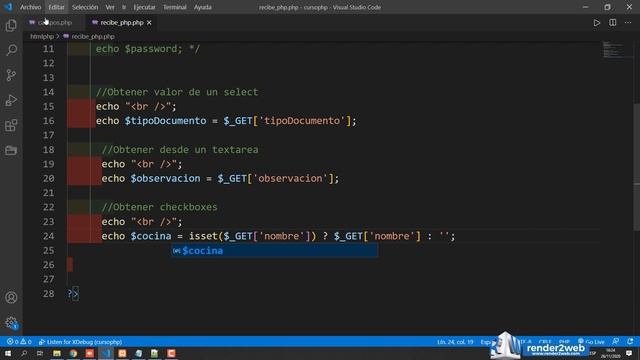Open the Editar menu
Screen dimensions: 640x360
(x=56, y=7)
